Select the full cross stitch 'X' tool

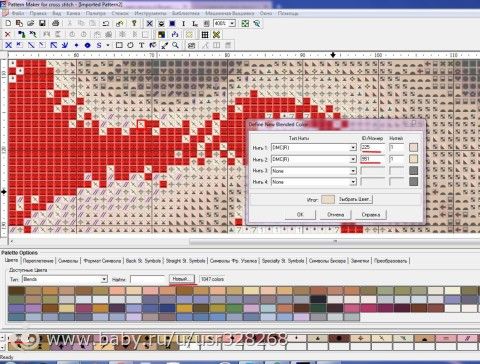tap(9, 45)
